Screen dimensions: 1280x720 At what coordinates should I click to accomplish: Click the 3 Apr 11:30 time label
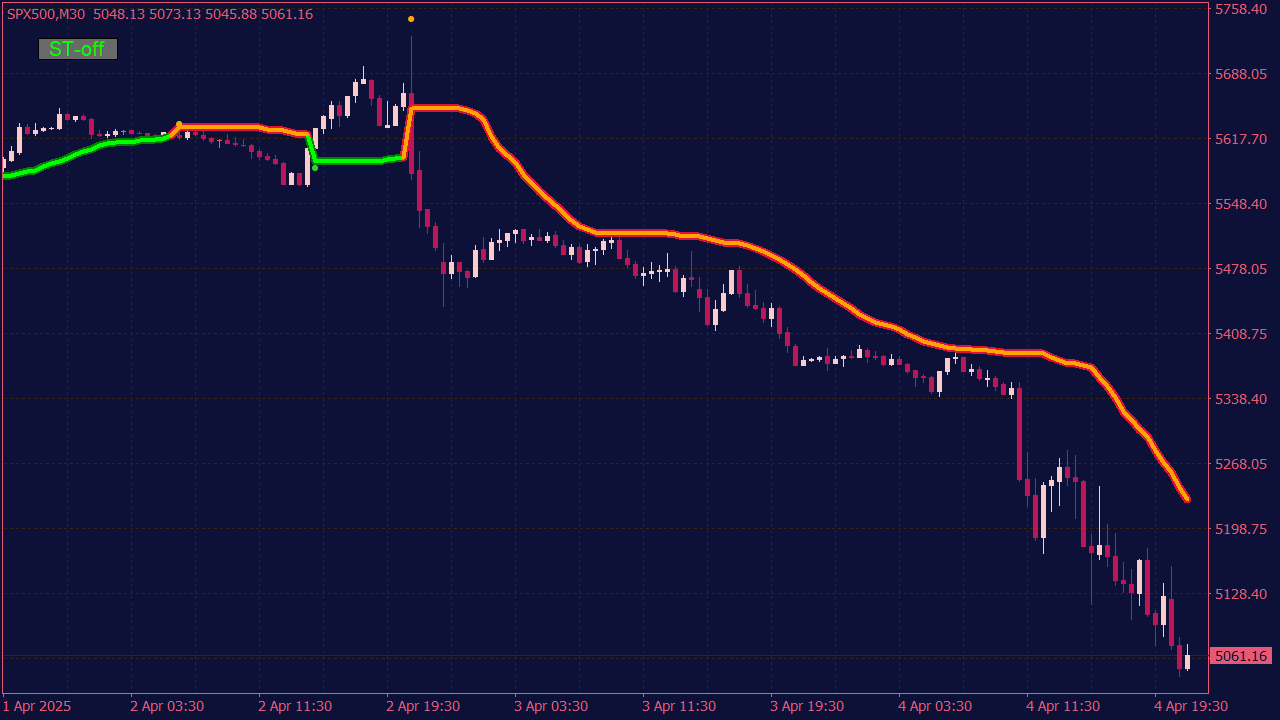click(679, 706)
